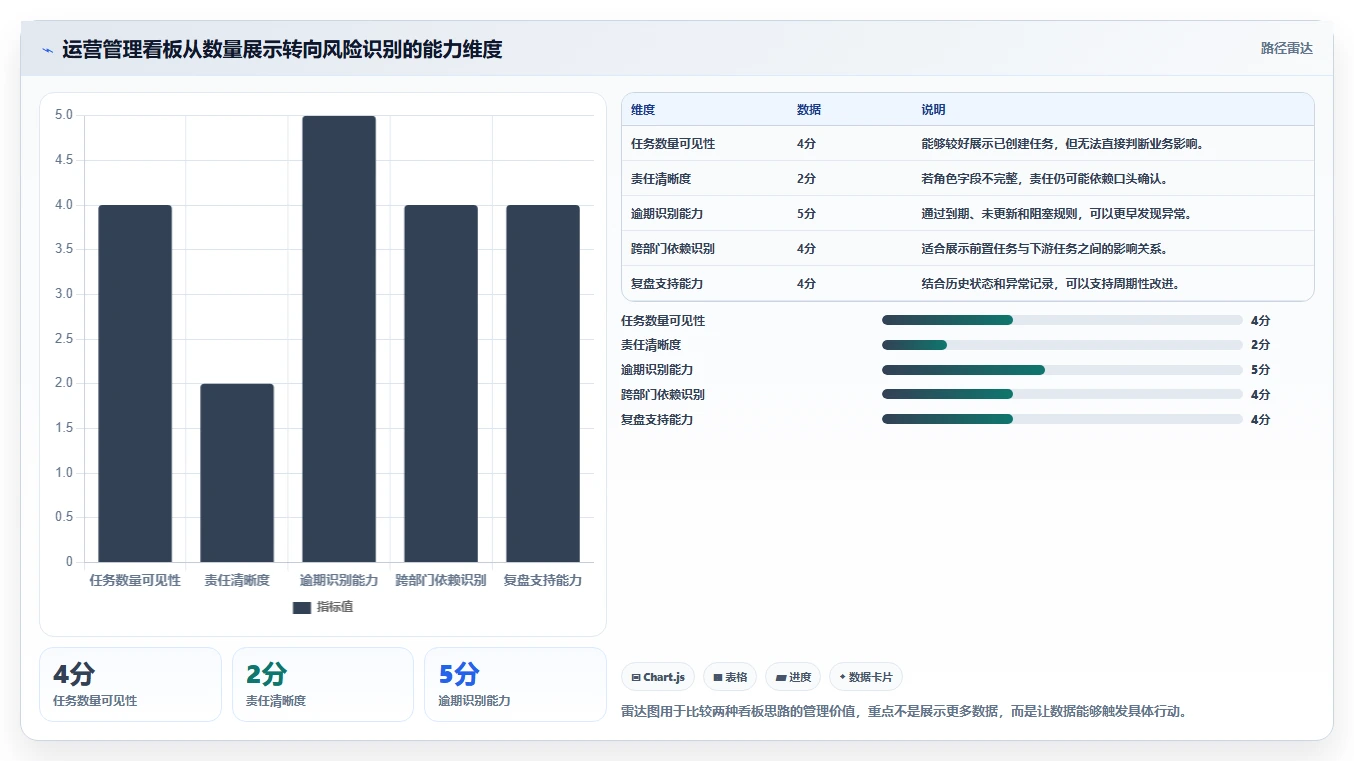This screenshot has height=761, width=1354.
Task: Click the 数据 column header
Action: 809,110
